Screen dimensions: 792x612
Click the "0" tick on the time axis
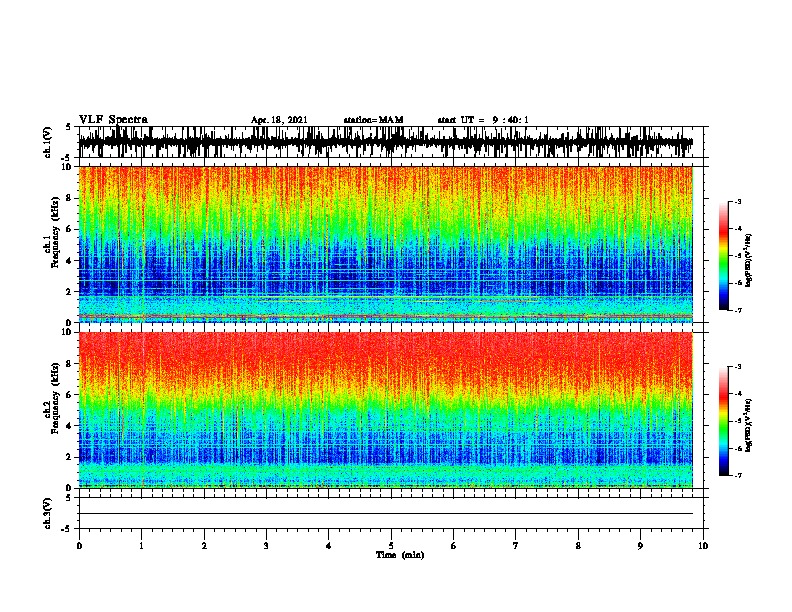pos(79,546)
